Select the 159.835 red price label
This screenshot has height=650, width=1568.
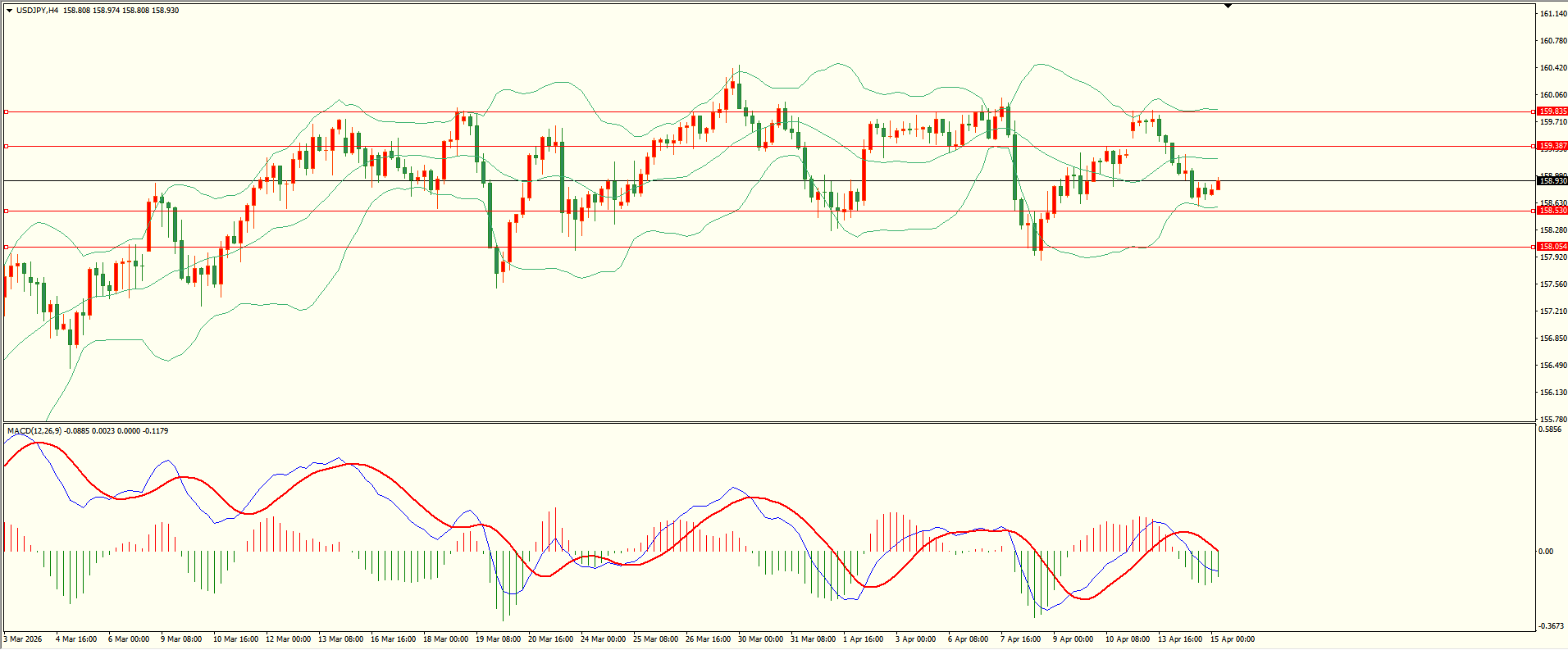point(1552,111)
